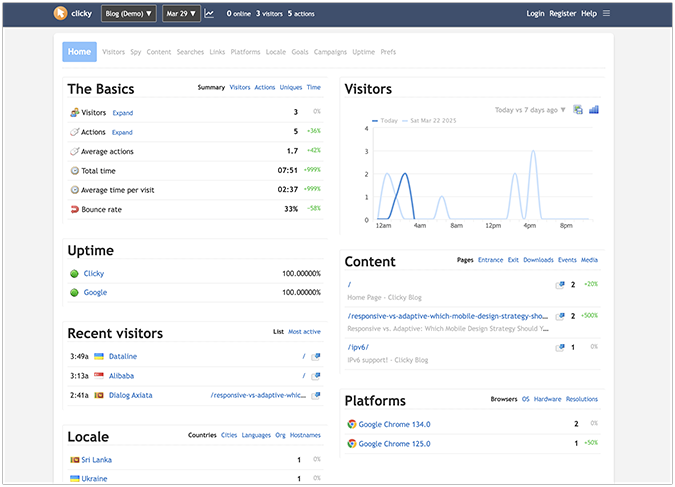Click the export icon above the Visitors chart
Image resolution: width=675 pixels, height=487 pixels.
(x=578, y=110)
